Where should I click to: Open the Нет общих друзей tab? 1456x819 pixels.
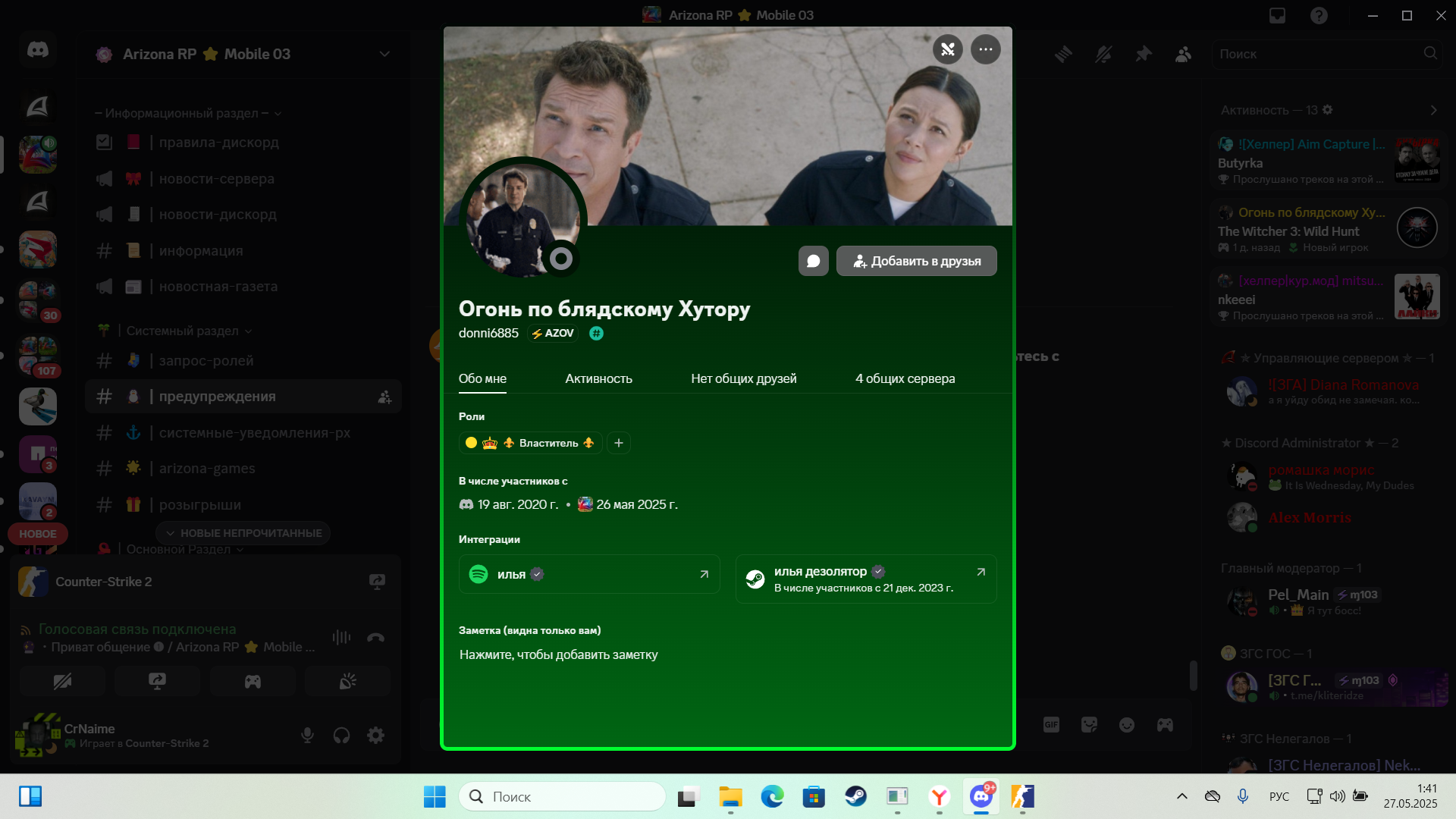pos(743,378)
